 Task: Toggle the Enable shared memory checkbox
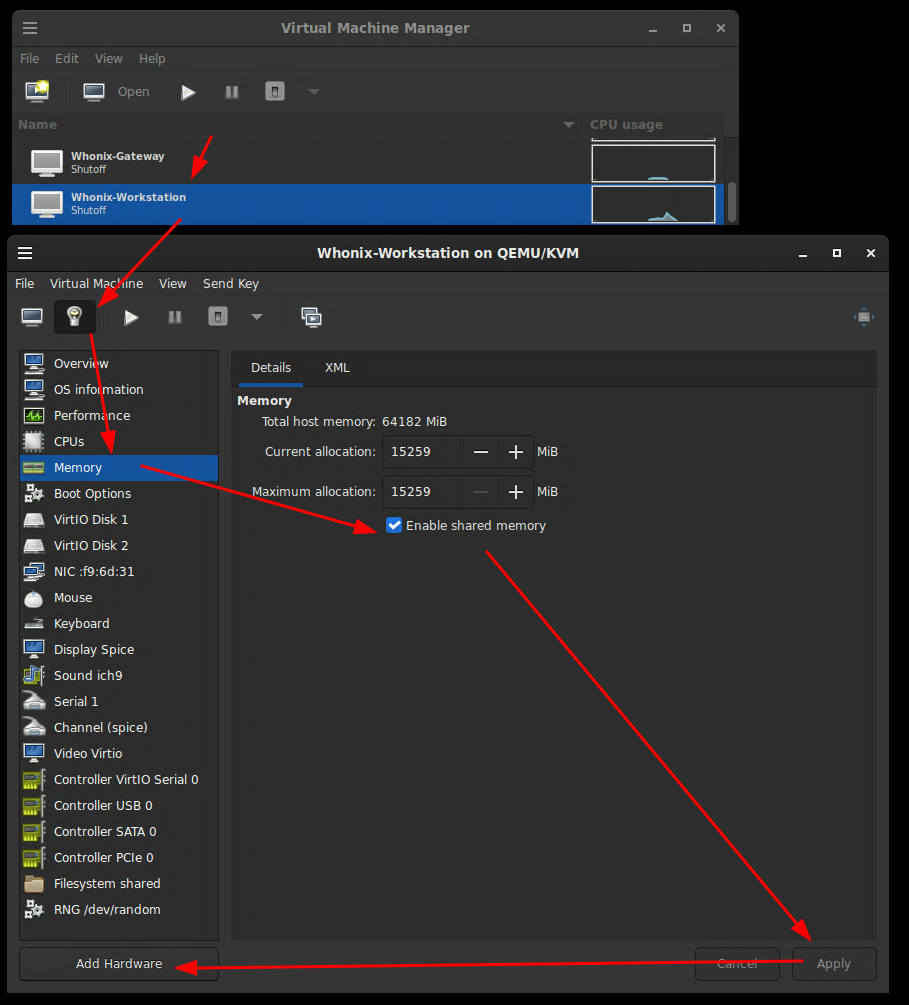tap(394, 526)
